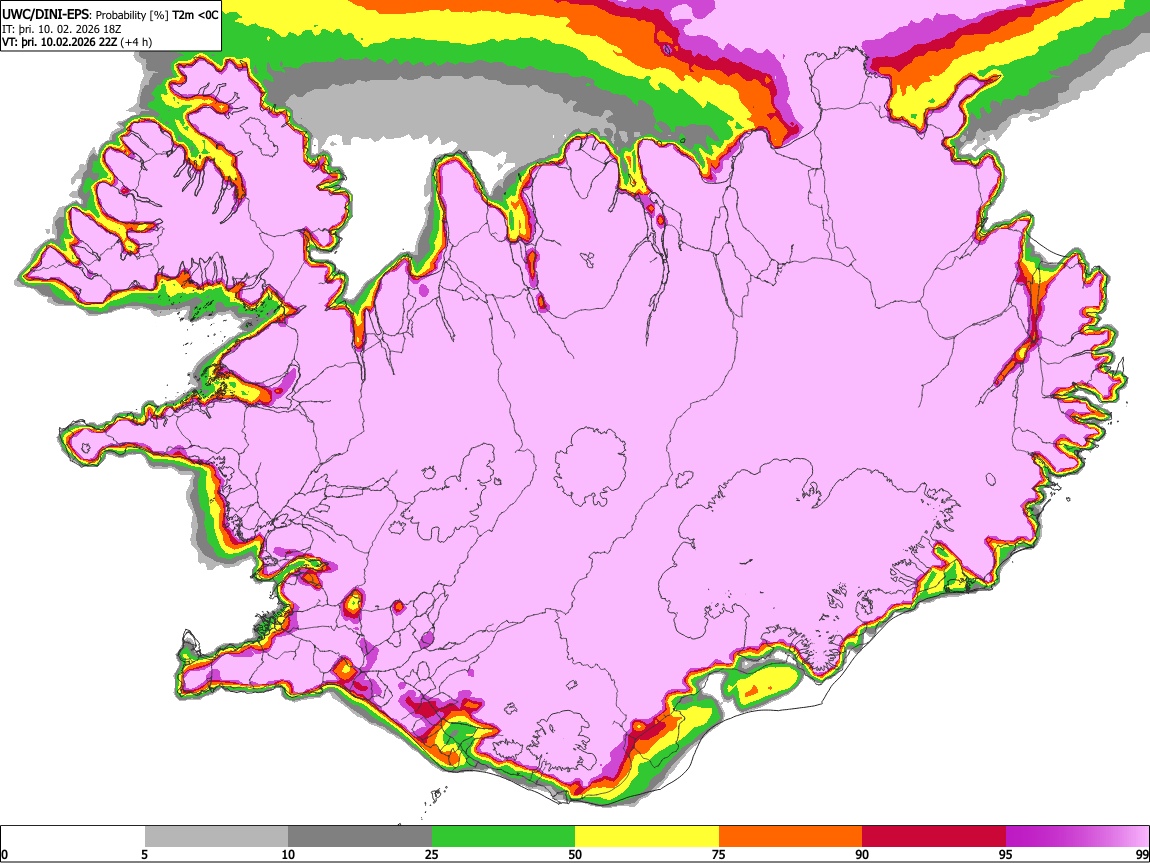Click the green 25–50 legend segment
This screenshot has width=1150, height=863.
[503, 837]
